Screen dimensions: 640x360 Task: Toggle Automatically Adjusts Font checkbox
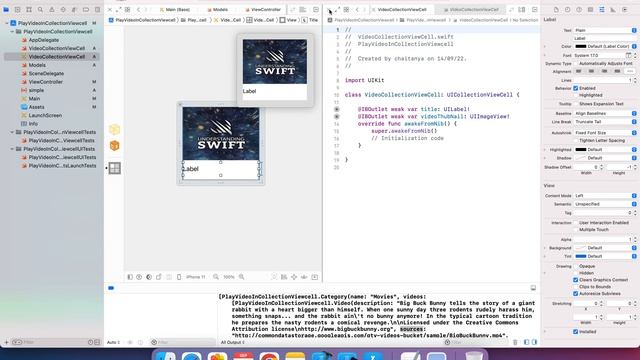point(576,64)
